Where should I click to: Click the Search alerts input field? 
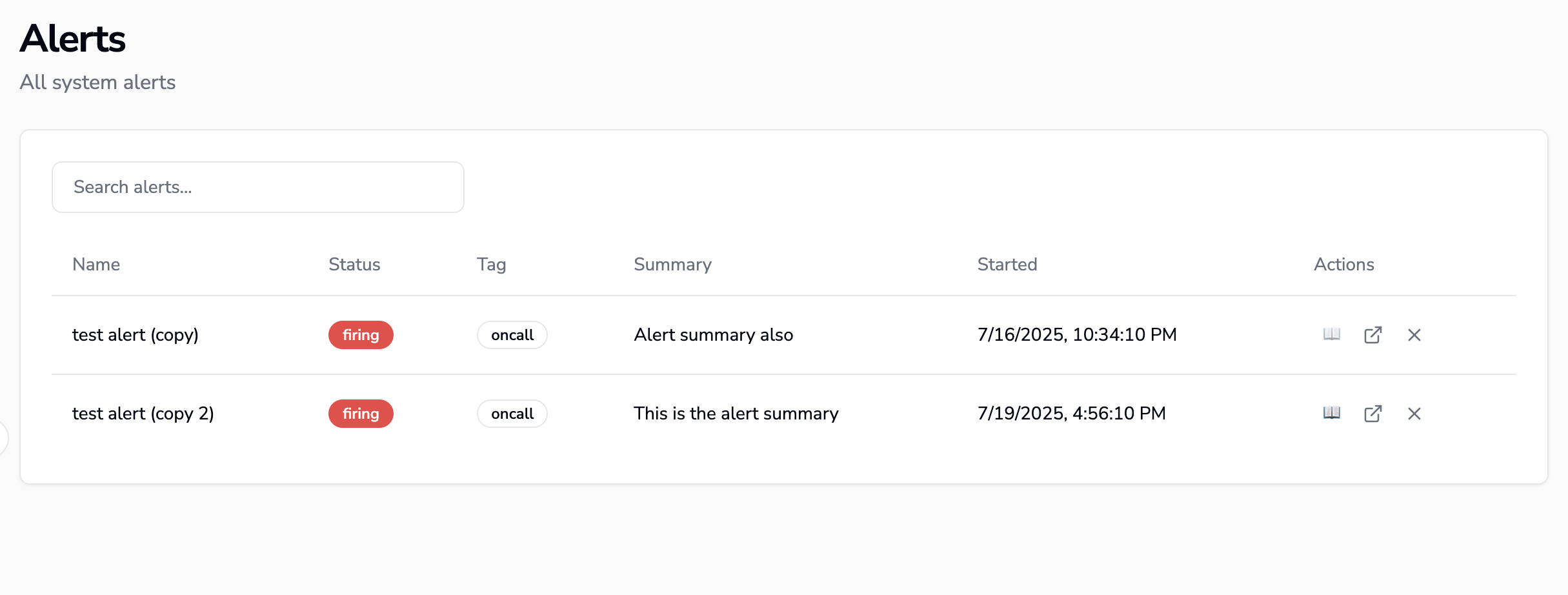(x=258, y=187)
